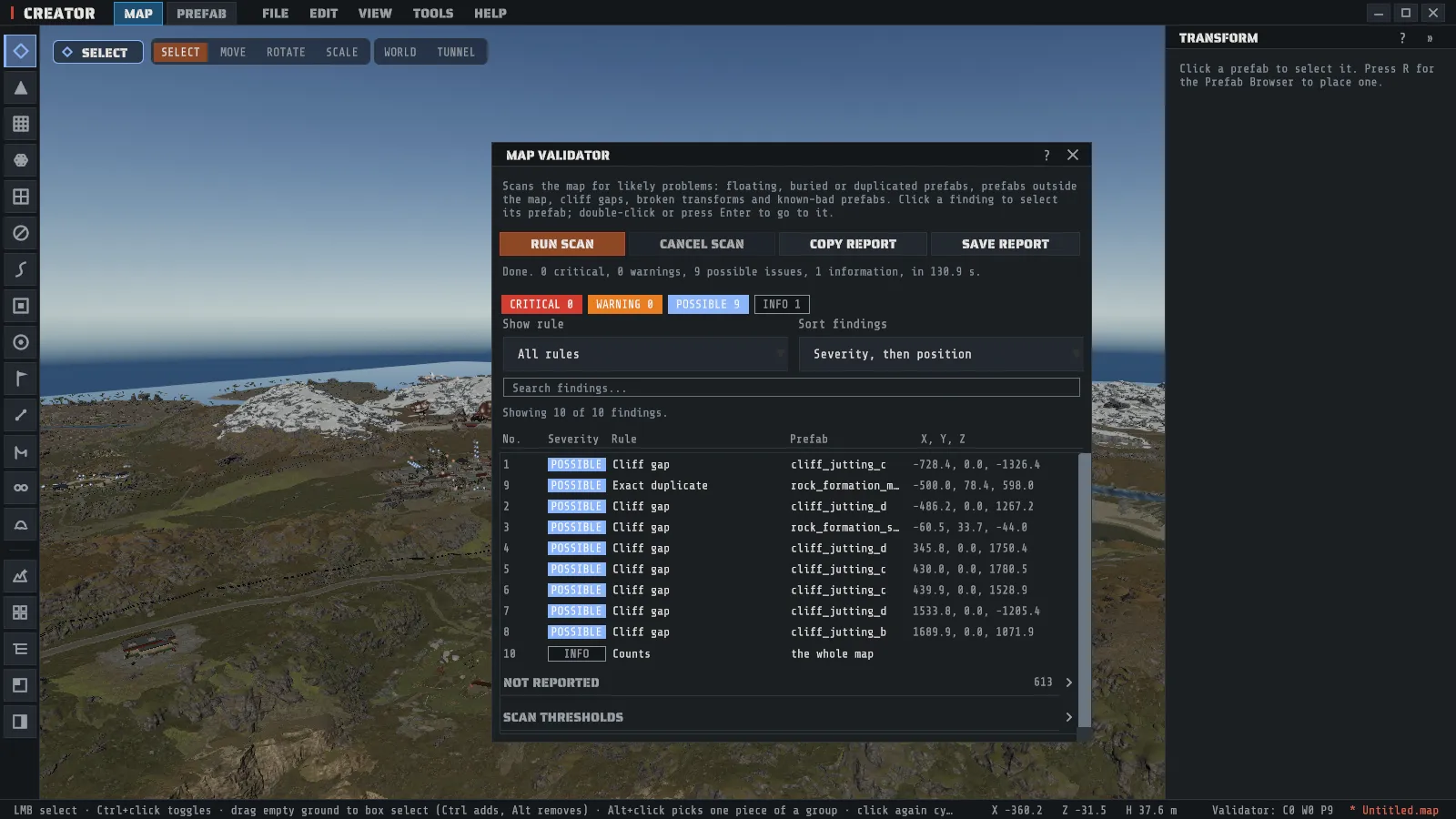Click COPY REPORT button
The width and height of the screenshot is (1456, 819).
coord(853,244)
